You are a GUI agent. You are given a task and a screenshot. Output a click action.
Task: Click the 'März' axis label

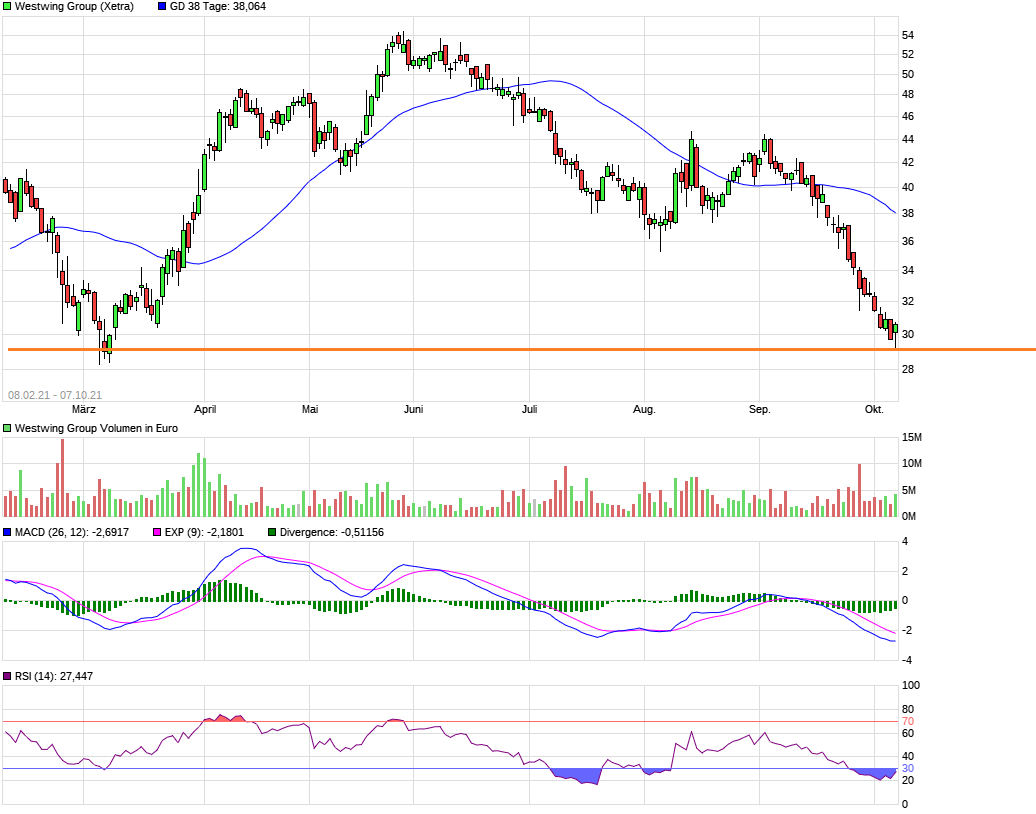coord(83,410)
